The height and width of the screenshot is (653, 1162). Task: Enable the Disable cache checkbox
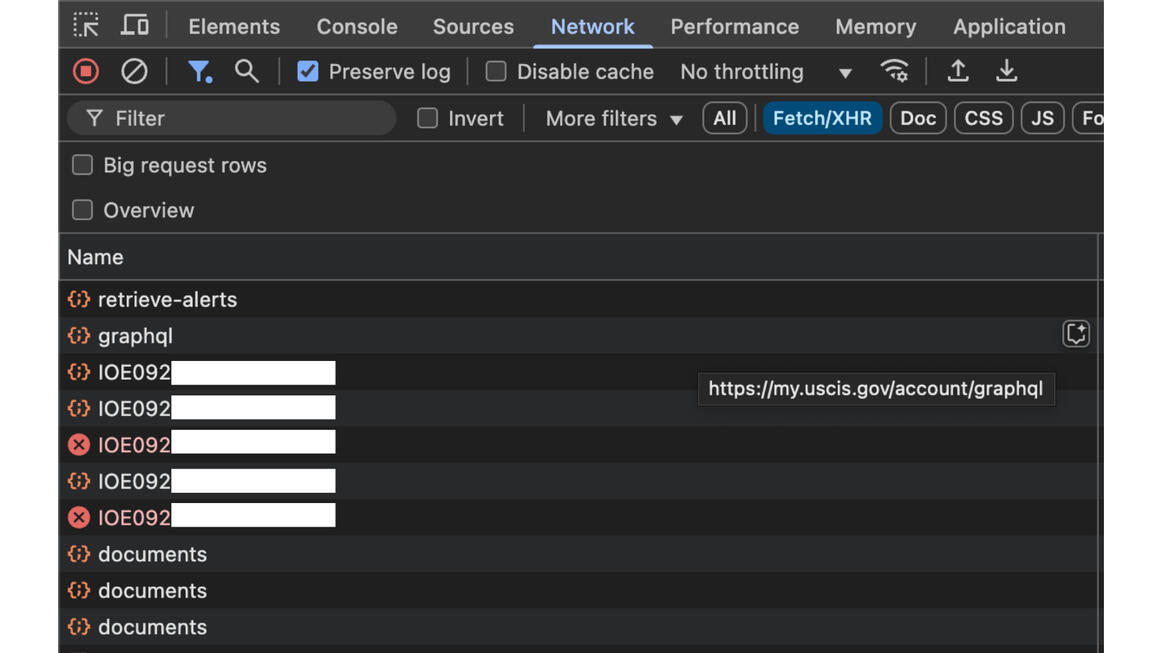tap(496, 72)
